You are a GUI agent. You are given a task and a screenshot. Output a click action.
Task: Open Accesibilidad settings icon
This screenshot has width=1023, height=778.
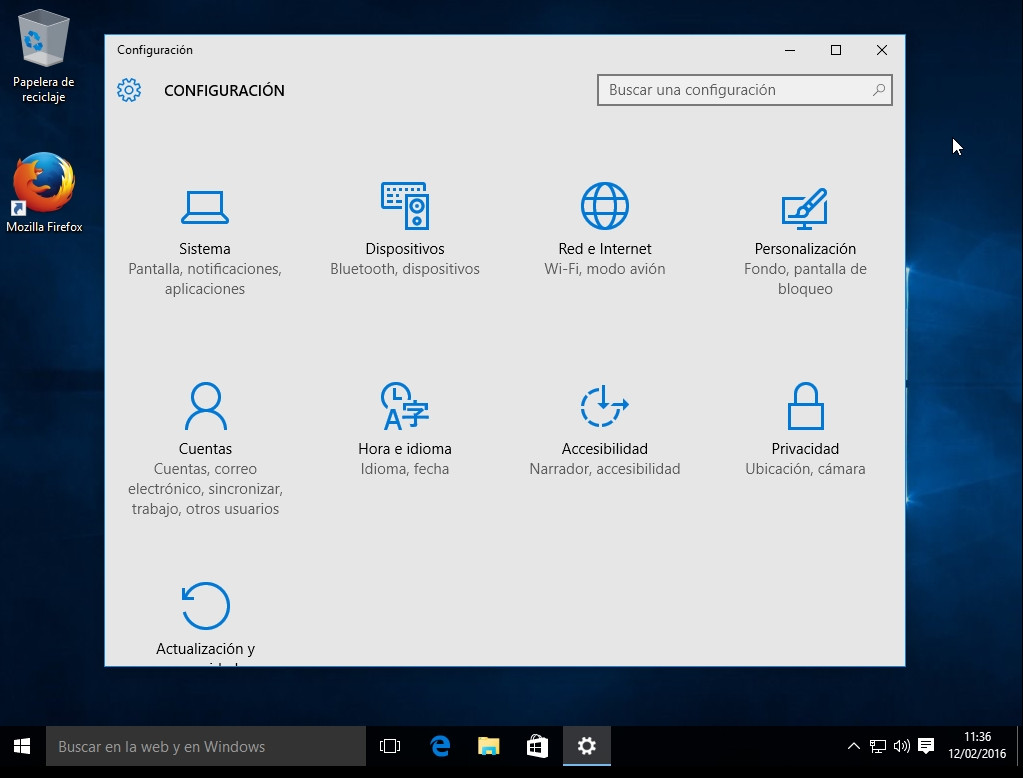tap(604, 407)
